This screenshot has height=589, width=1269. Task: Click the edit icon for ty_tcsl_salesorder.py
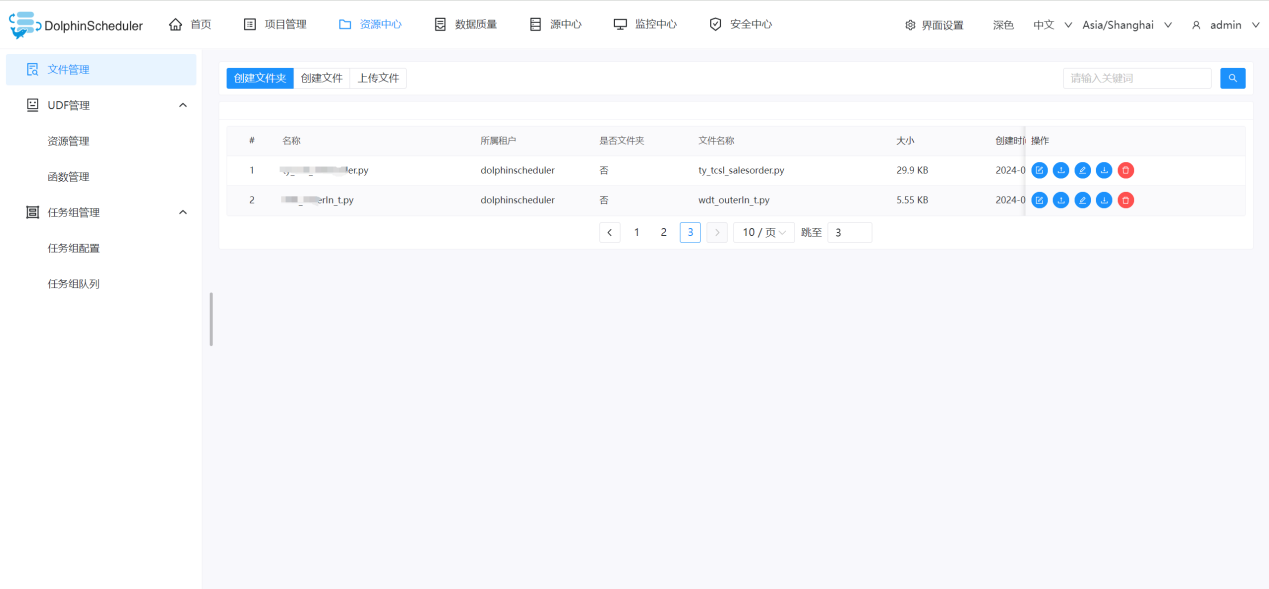coord(1039,170)
